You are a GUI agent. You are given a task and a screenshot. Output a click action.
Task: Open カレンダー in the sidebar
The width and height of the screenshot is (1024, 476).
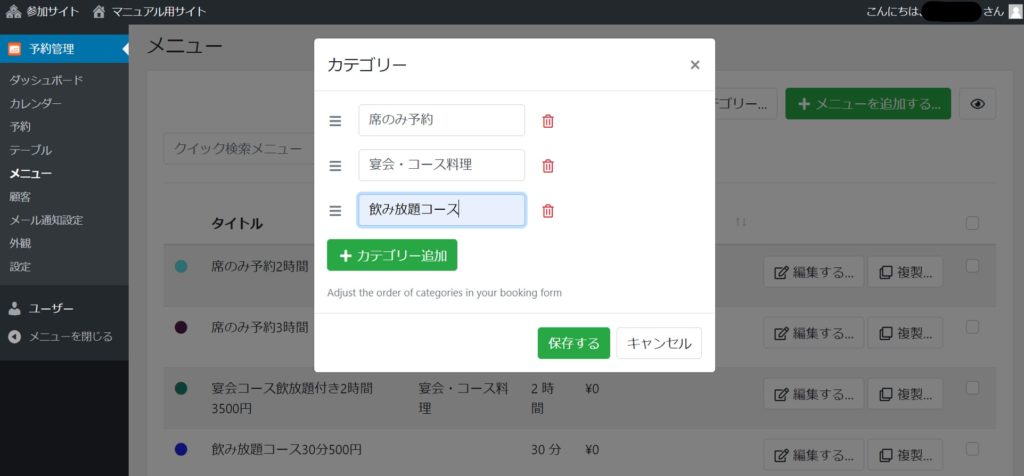(x=36, y=104)
